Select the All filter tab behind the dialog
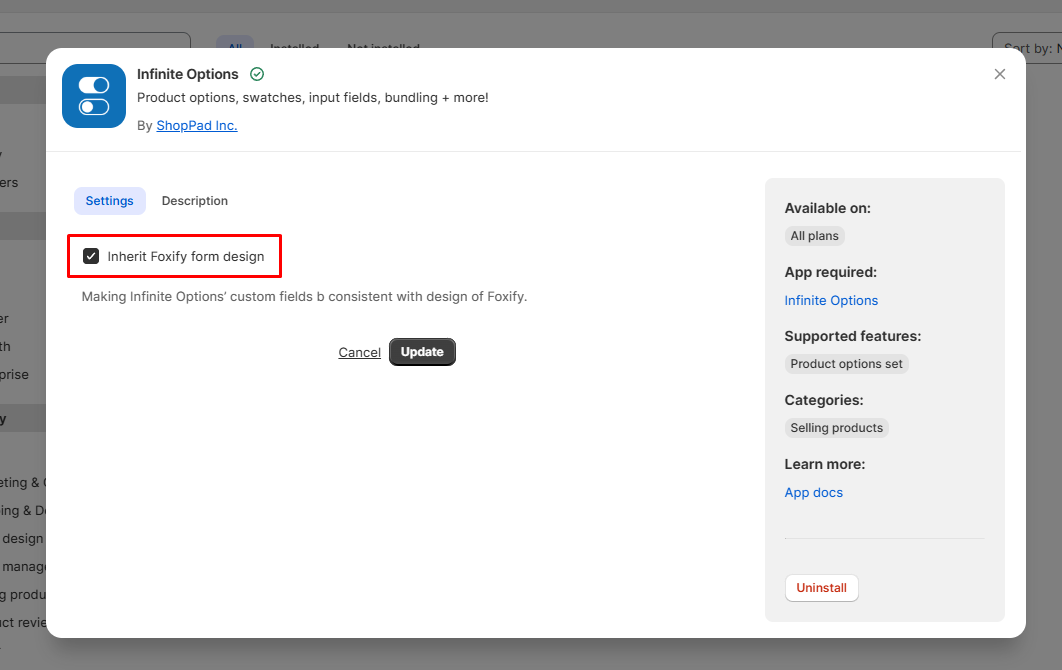 click(235, 43)
